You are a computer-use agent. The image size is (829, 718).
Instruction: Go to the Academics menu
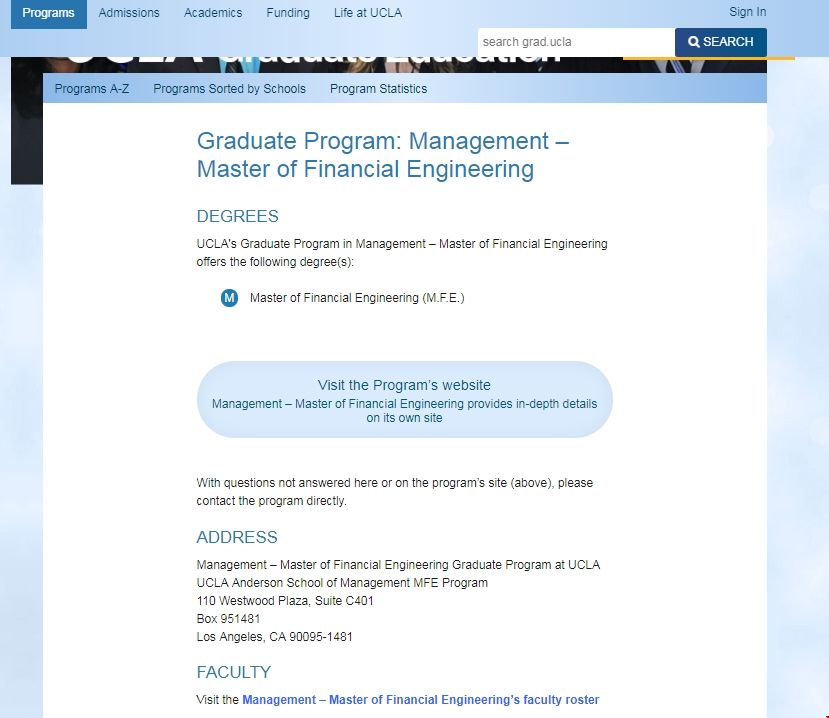(x=213, y=13)
